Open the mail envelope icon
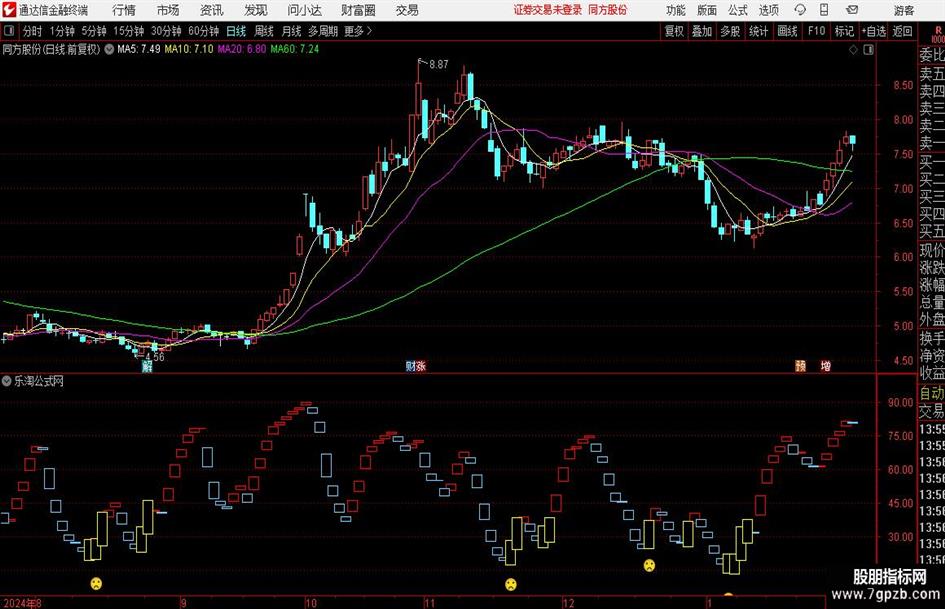 (852, 10)
